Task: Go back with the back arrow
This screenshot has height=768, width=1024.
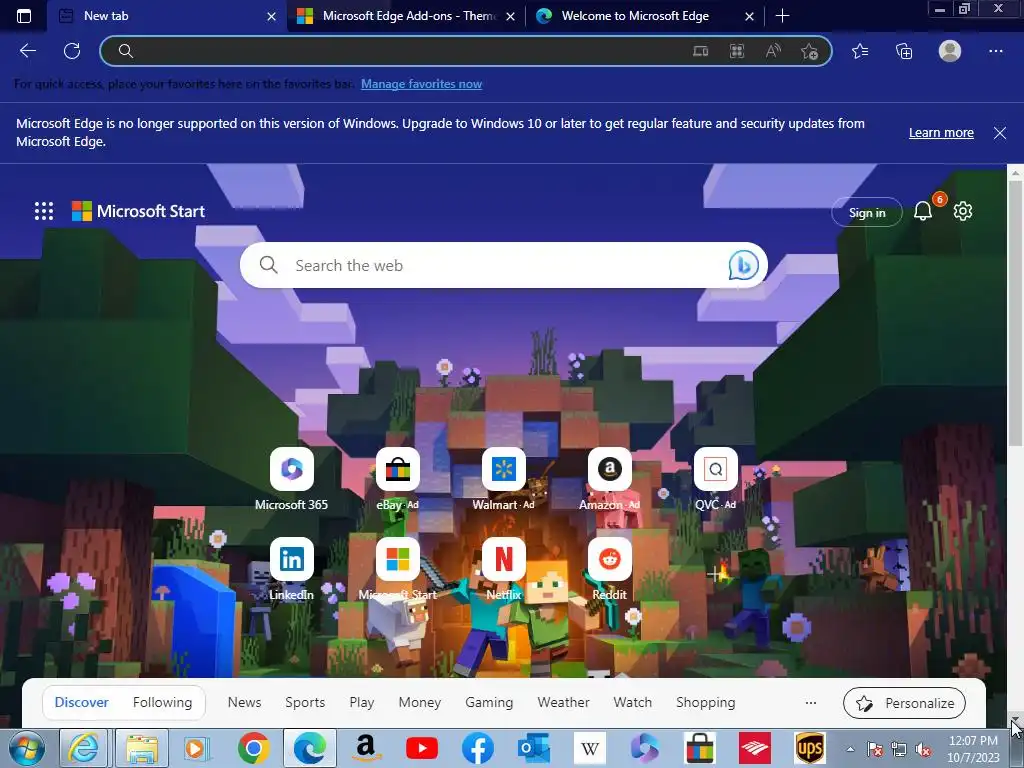Action: tap(27, 51)
